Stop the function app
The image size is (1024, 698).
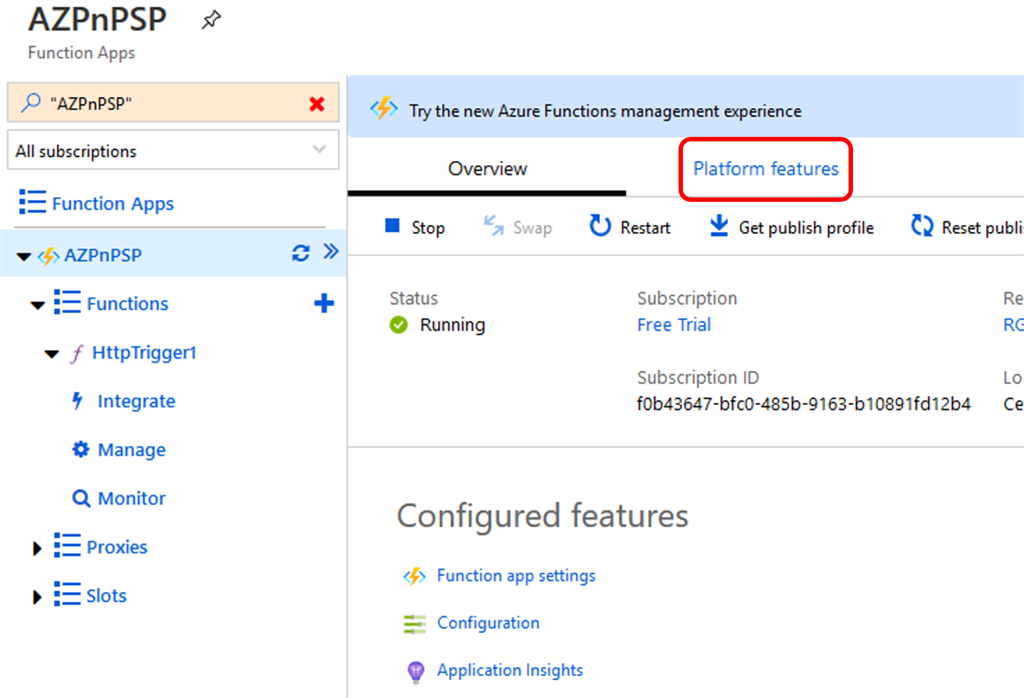[415, 227]
